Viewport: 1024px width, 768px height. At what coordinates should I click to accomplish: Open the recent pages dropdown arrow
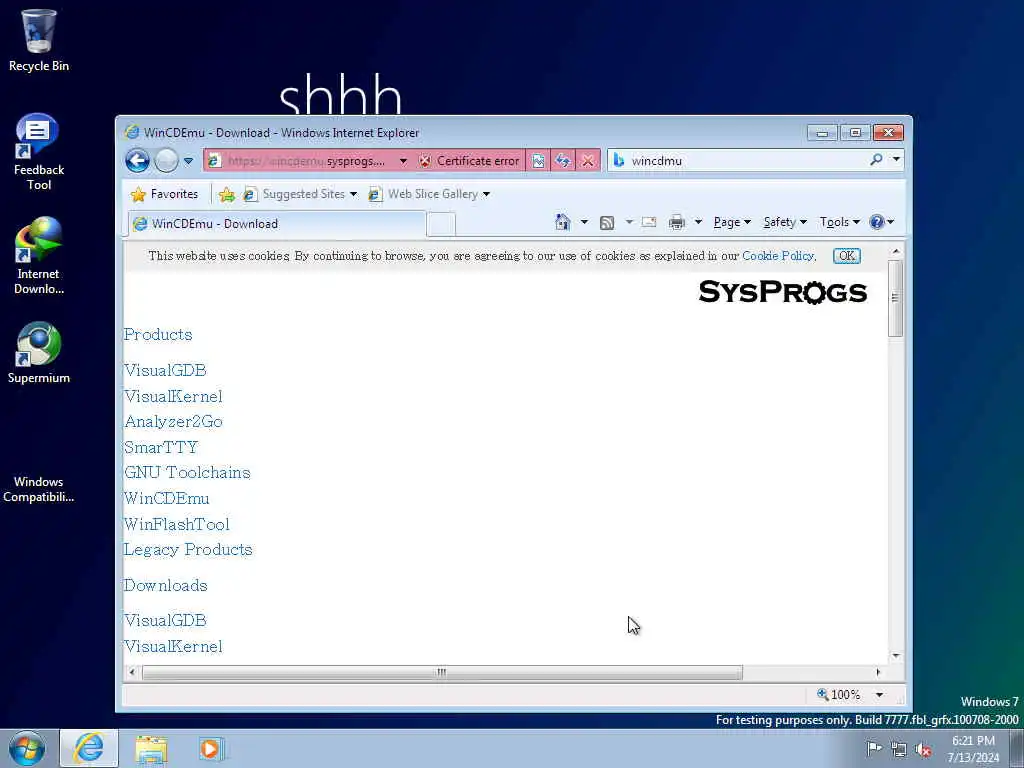pos(188,161)
